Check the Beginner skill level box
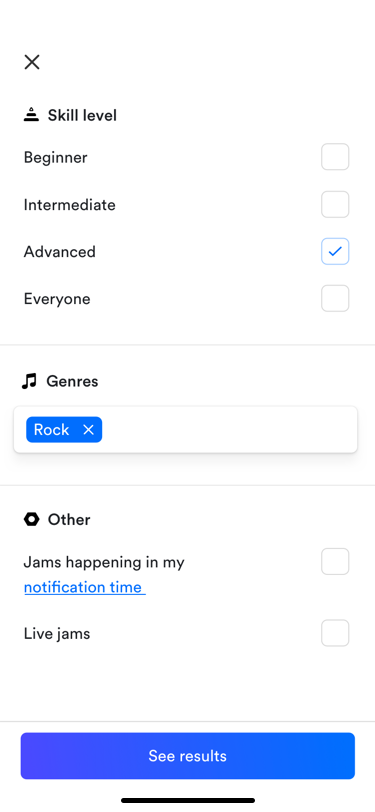375x812 pixels. click(x=335, y=157)
